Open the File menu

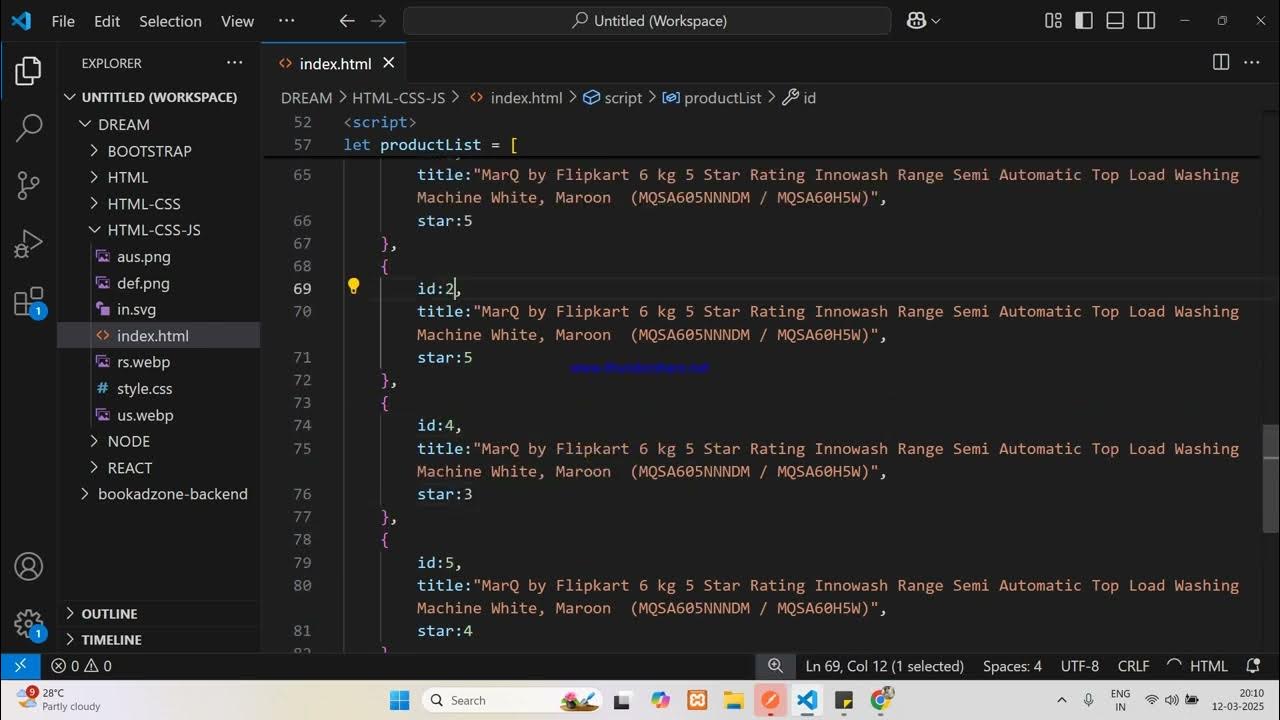[63, 20]
